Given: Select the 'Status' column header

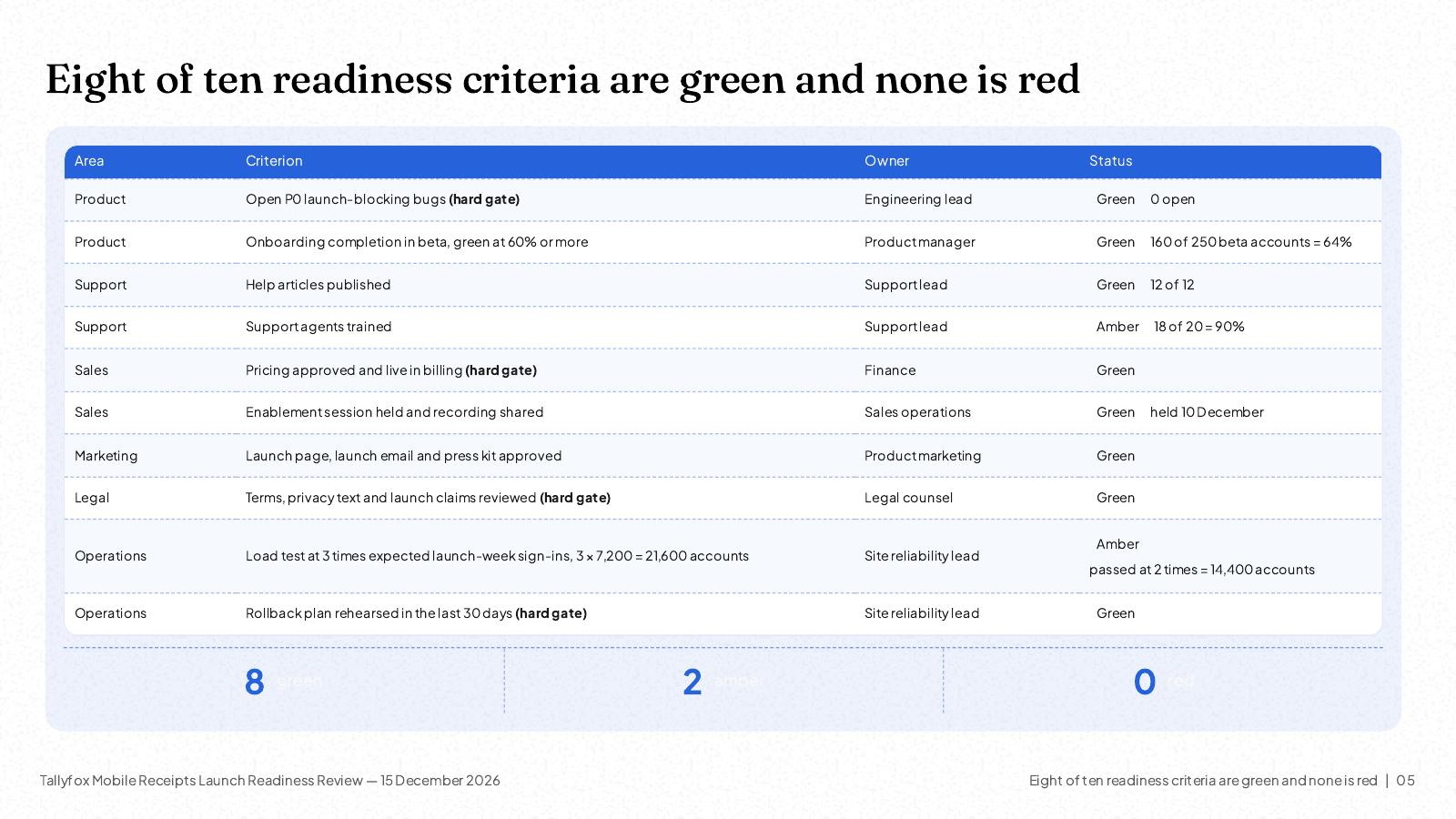Looking at the screenshot, I should [1110, 161].
